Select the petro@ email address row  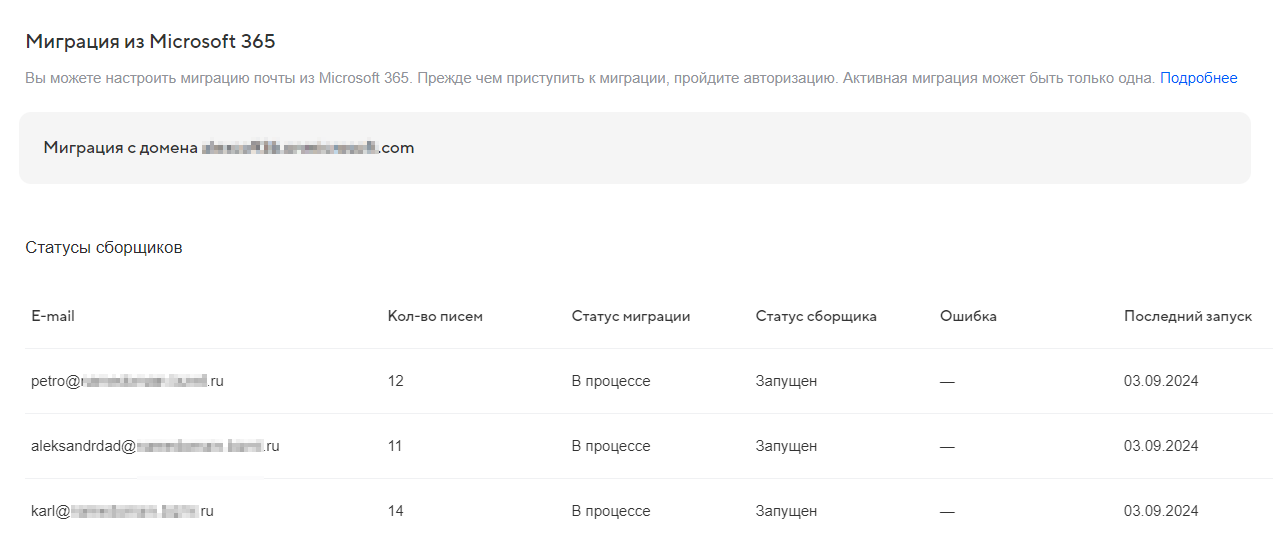[127, 381]
